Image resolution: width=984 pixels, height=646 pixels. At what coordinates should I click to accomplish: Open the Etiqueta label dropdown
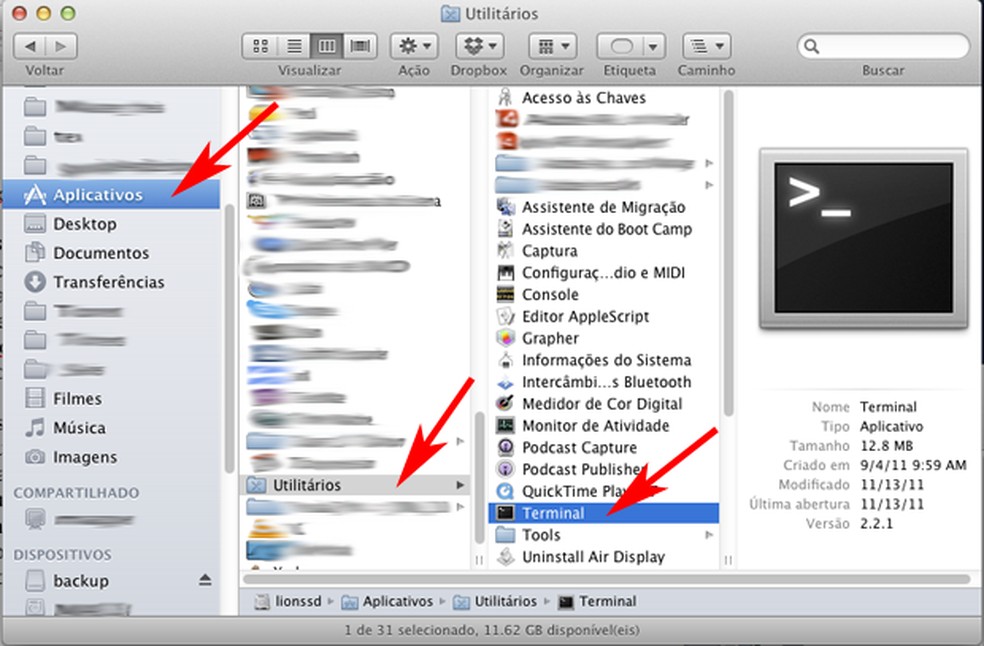[631, 46]
